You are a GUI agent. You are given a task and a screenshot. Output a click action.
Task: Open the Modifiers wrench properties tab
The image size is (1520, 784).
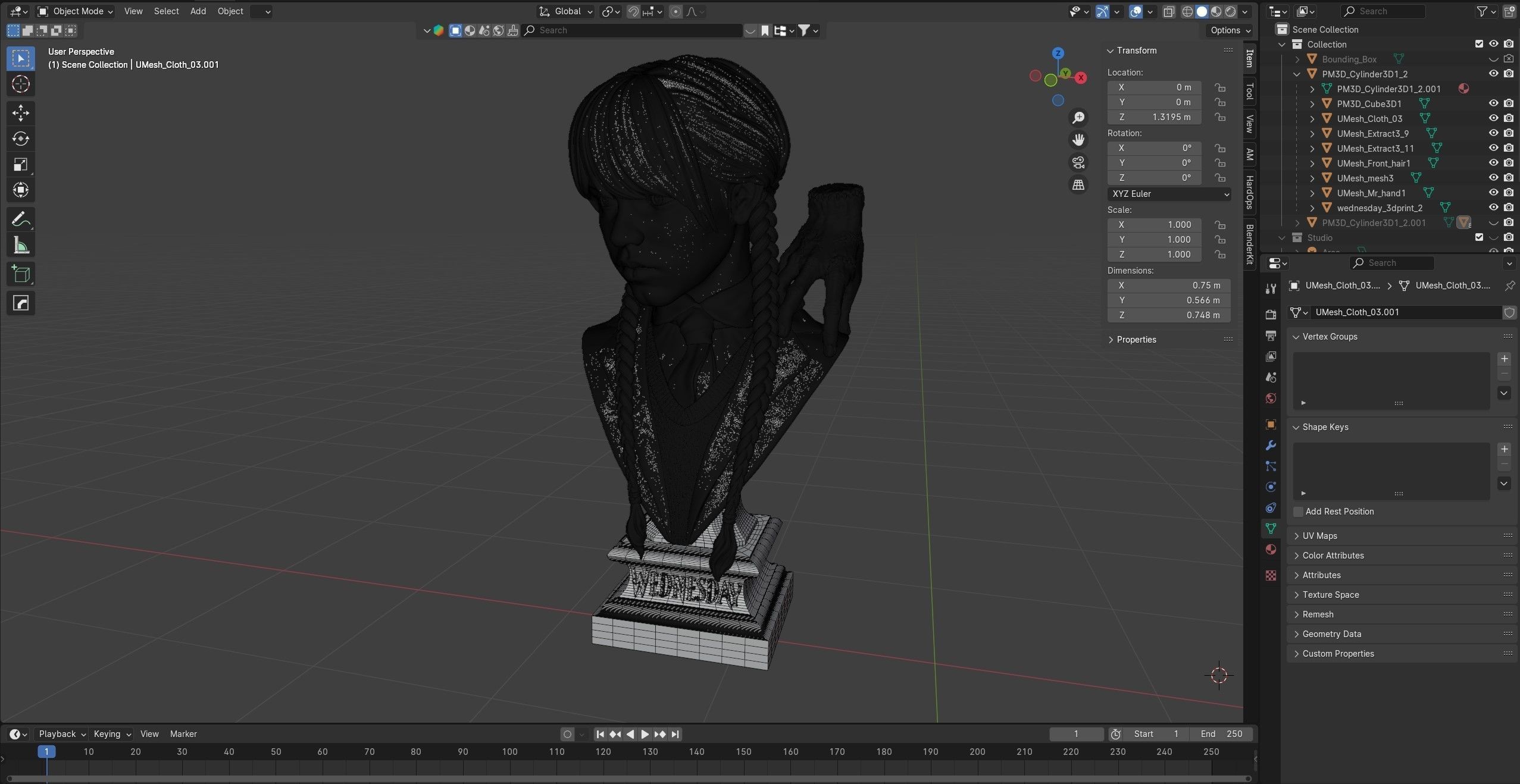1271,446
